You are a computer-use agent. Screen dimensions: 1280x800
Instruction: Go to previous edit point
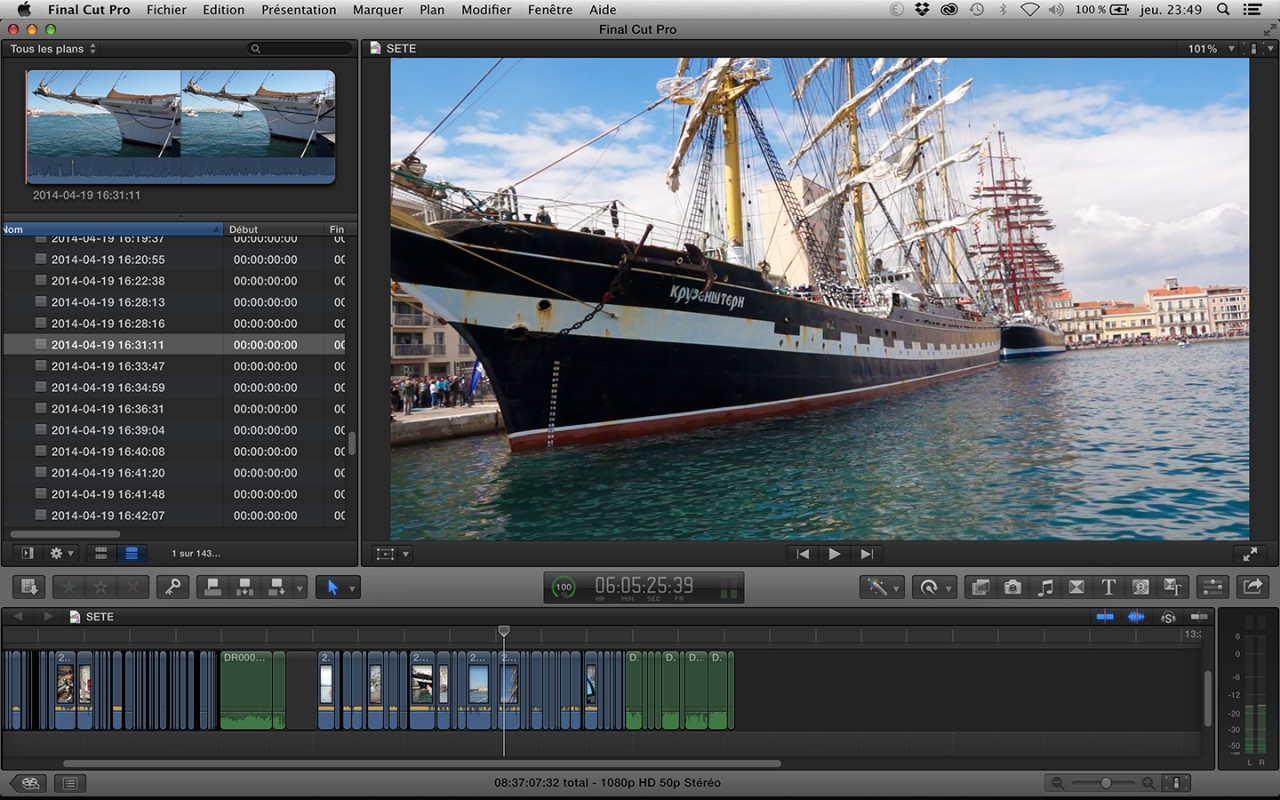(x=802, y=554)
